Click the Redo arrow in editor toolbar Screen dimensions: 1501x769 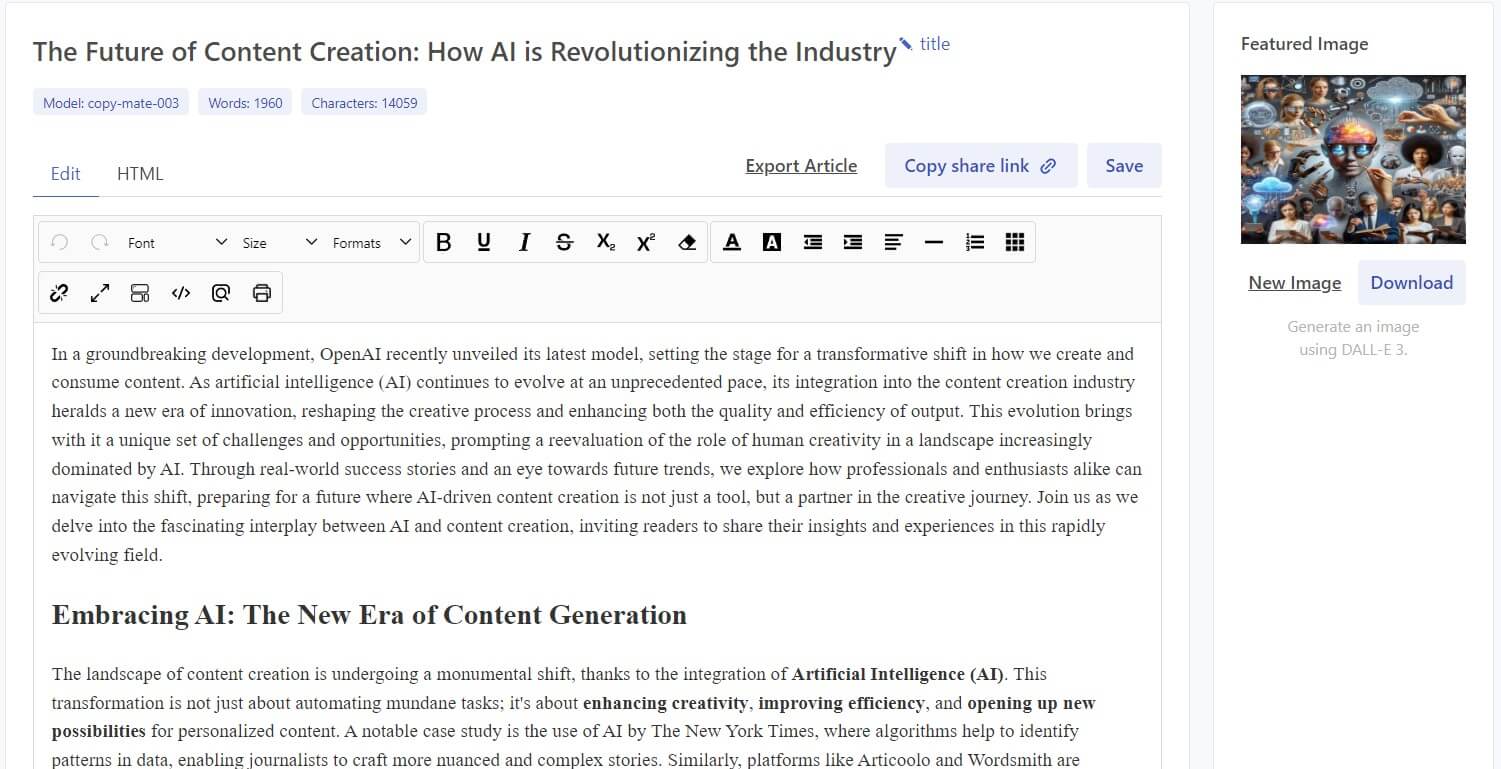(x=99, y=242)
